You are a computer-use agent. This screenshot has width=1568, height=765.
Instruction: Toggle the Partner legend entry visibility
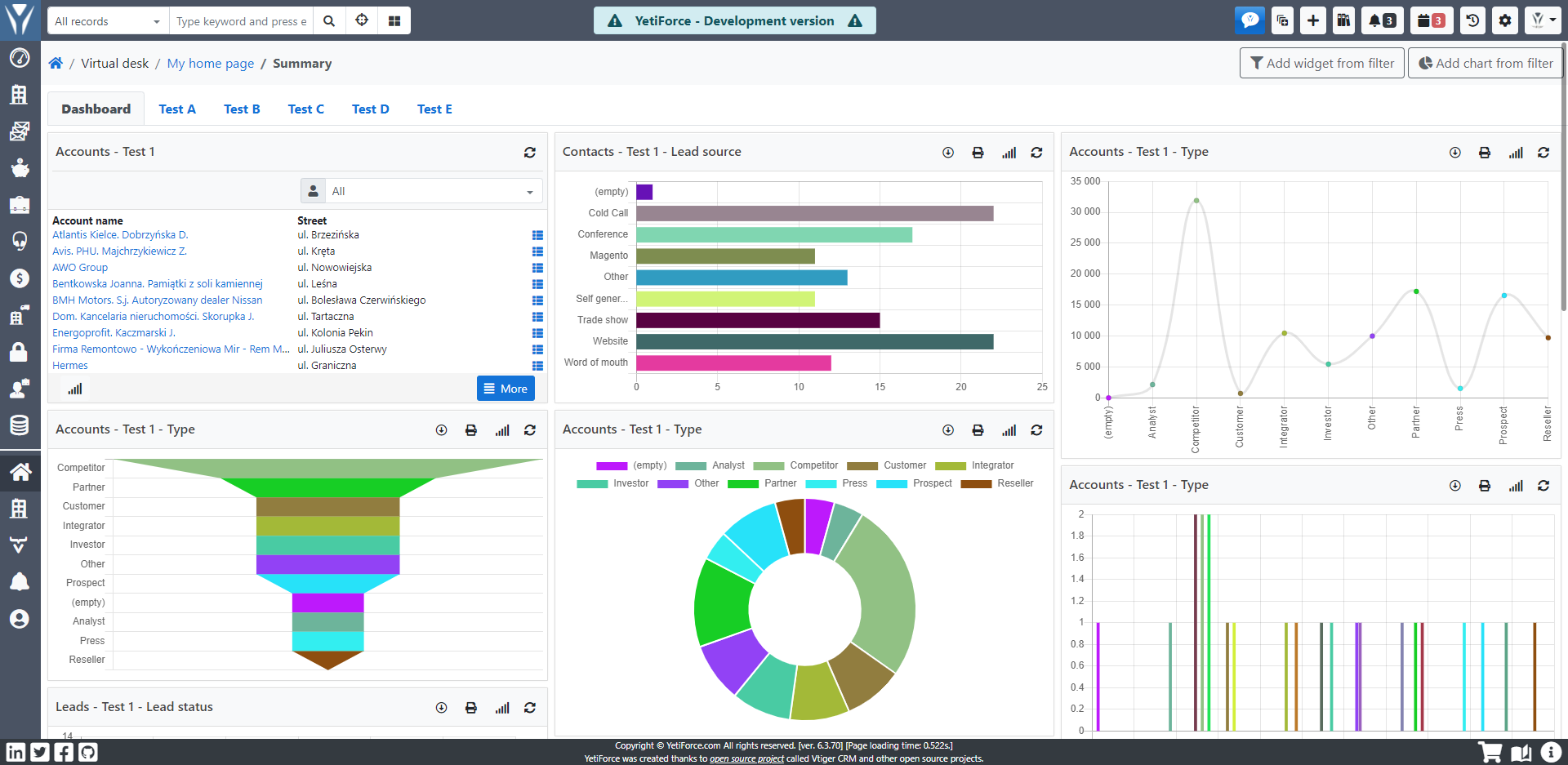pyautogui.click(x=762, y=483)
